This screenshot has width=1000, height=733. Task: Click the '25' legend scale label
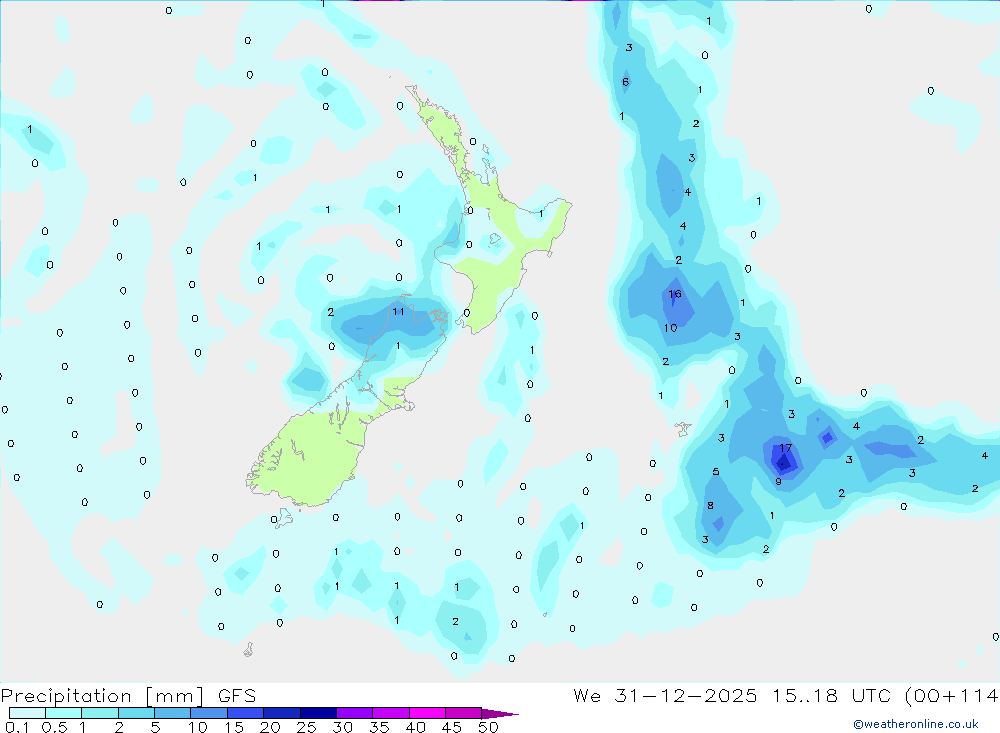(x=307, y=727)
